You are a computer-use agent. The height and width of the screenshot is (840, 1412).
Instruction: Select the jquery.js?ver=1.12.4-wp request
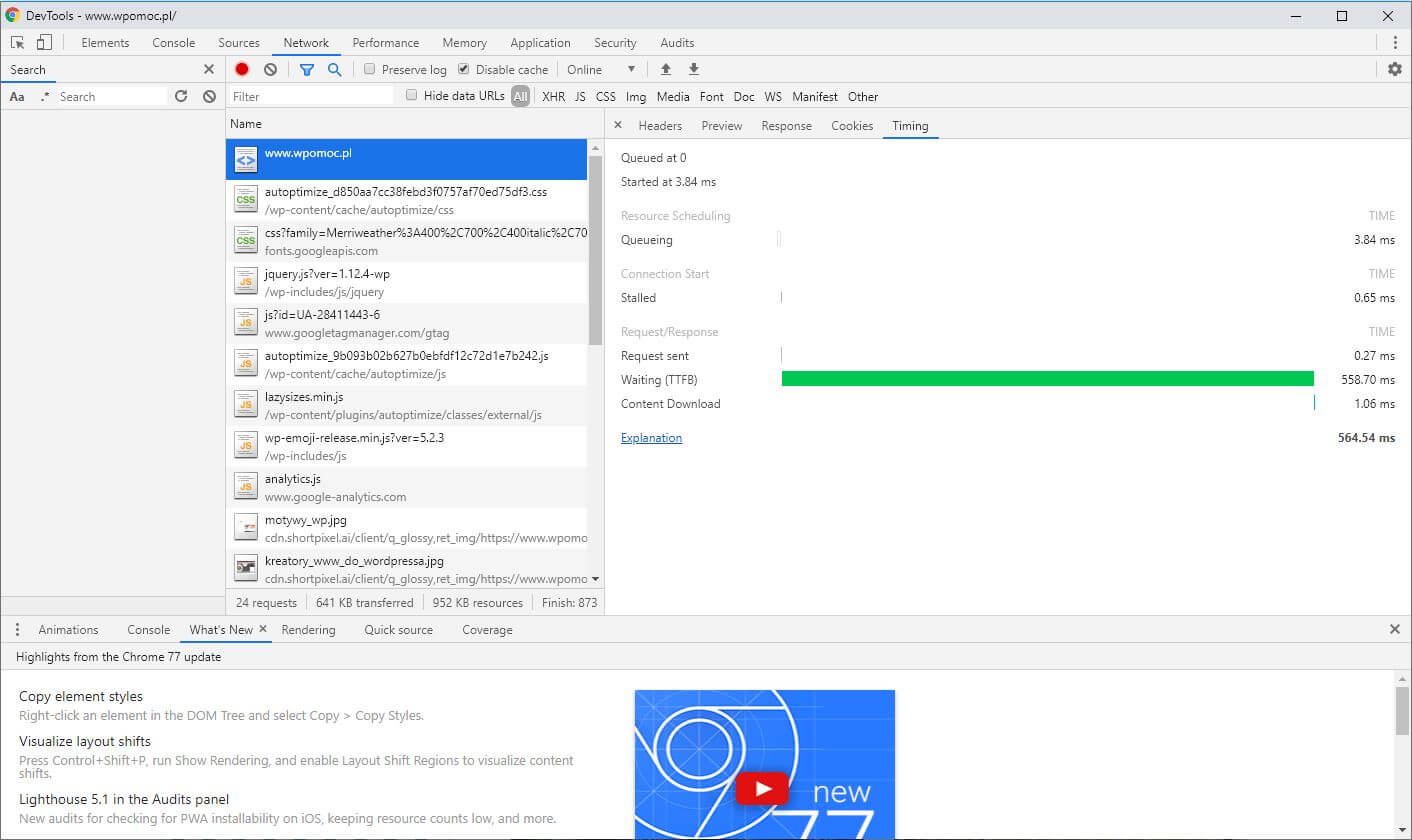click(x=406, y=282)
